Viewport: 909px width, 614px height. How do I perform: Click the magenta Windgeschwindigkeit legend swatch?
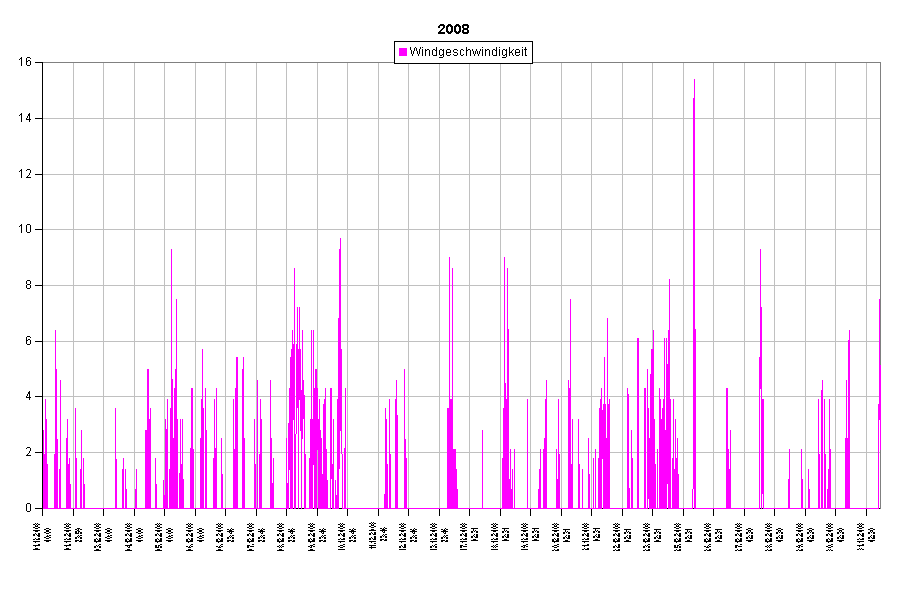click(x=403, y=52)
